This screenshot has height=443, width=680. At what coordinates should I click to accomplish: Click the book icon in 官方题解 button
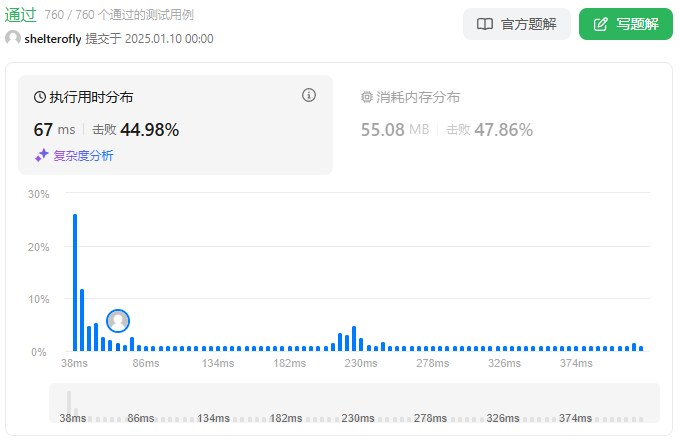pos(485,24)
